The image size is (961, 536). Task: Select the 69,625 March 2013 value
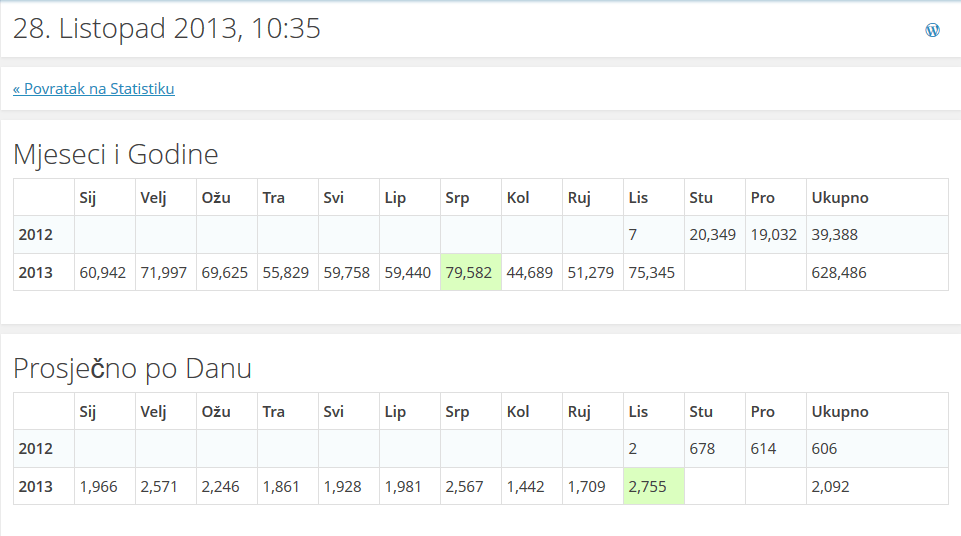225,273
